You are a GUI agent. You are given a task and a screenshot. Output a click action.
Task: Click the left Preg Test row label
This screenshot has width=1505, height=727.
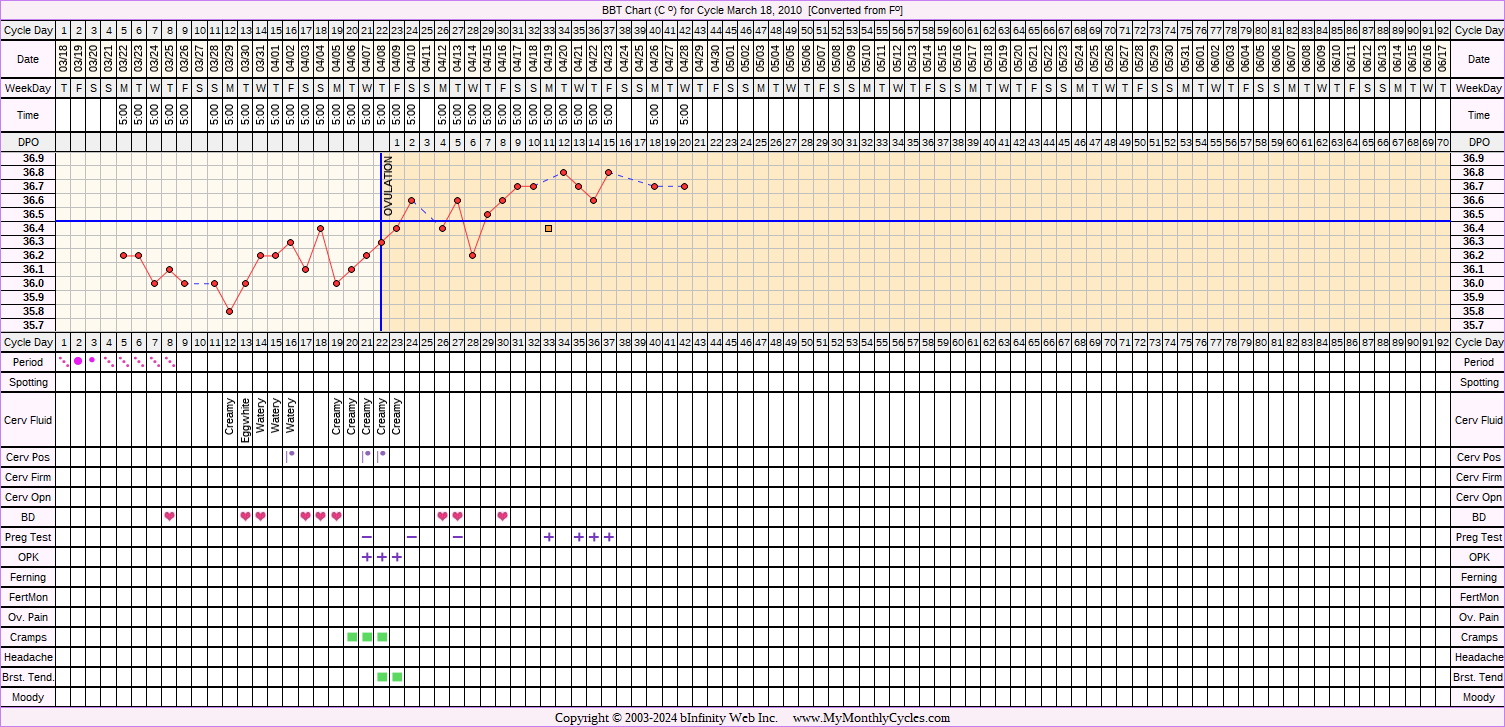28,537
